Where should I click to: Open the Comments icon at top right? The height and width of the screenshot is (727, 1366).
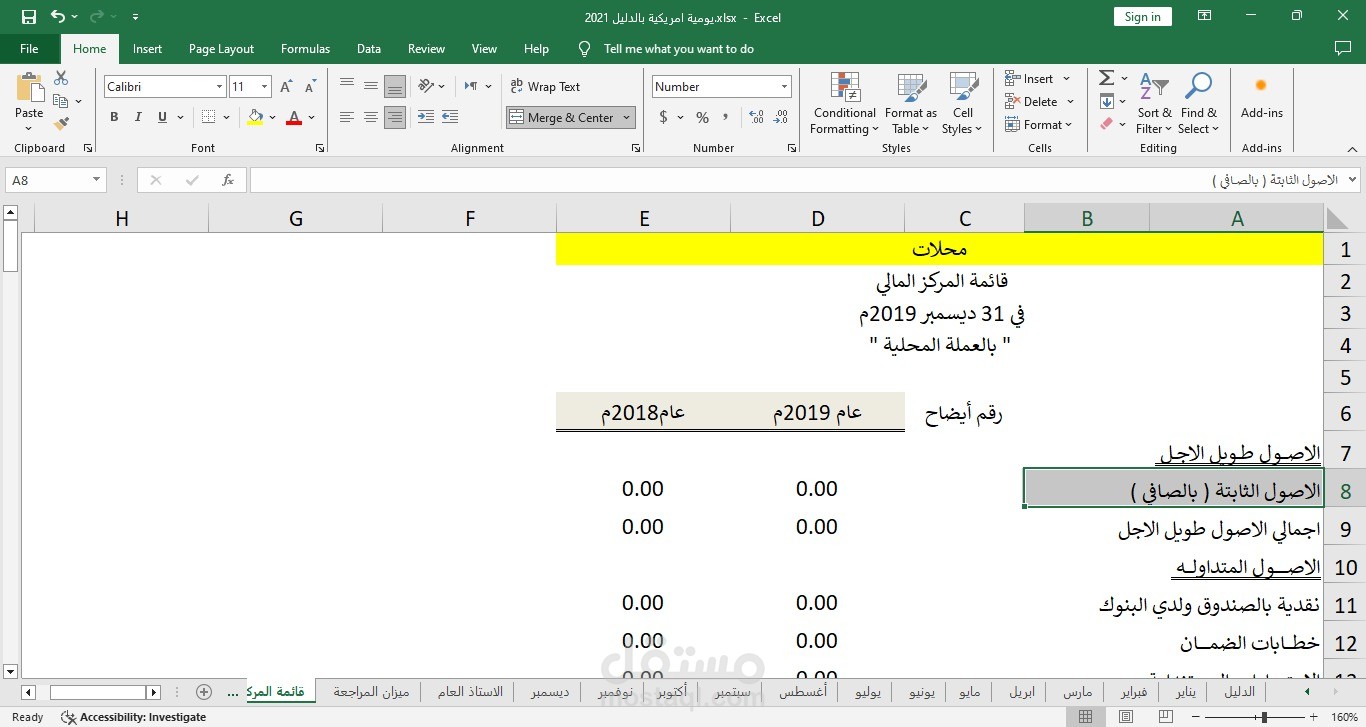click(x=1343, y=48)
